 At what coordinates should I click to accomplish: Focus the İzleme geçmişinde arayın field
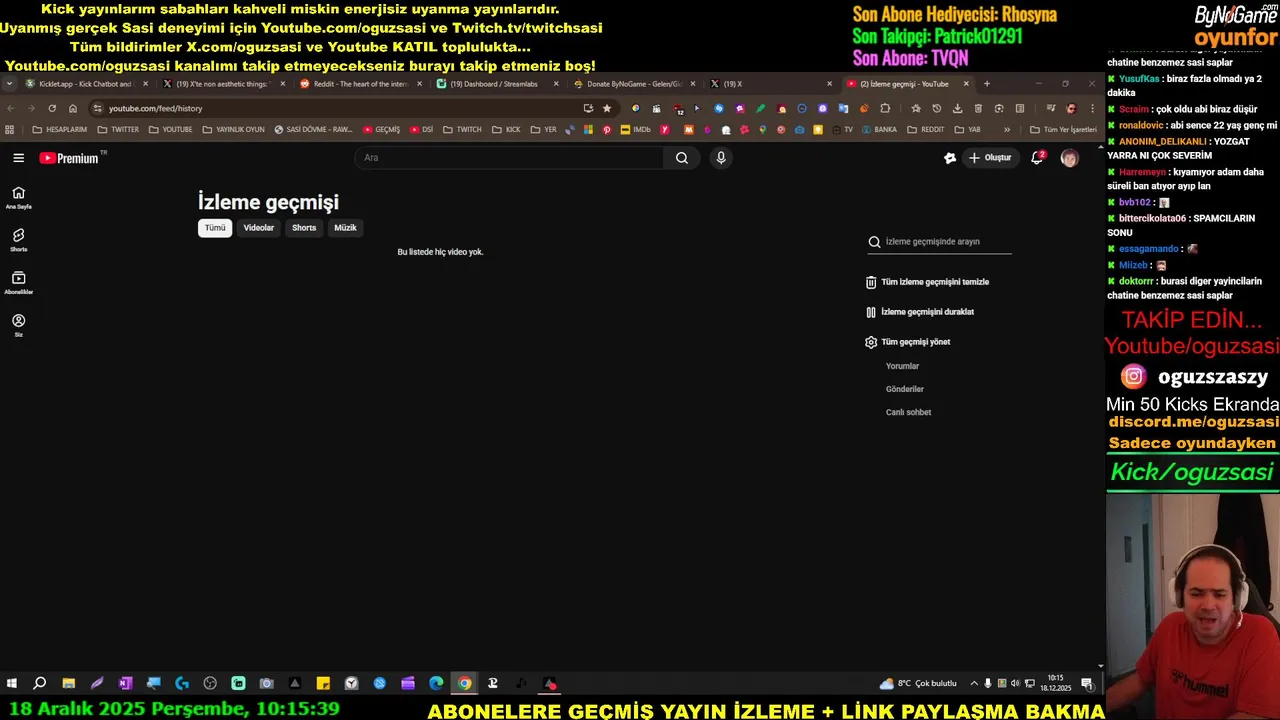(940, 242)
